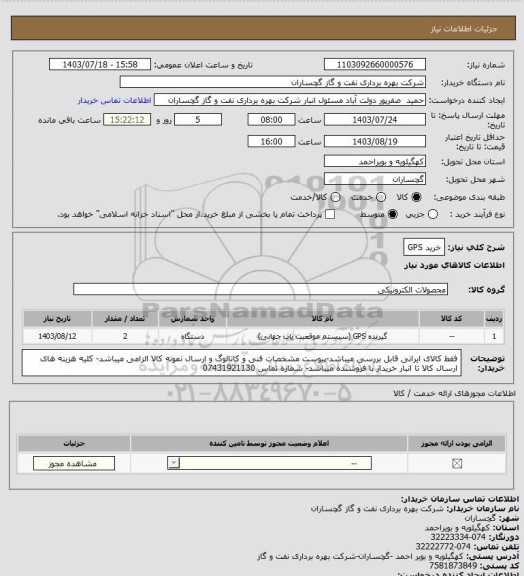524x576 pixels.
Task: Click the delivery province field کهگیلویه و بویراحمد
Action: (x=375, y=161)
